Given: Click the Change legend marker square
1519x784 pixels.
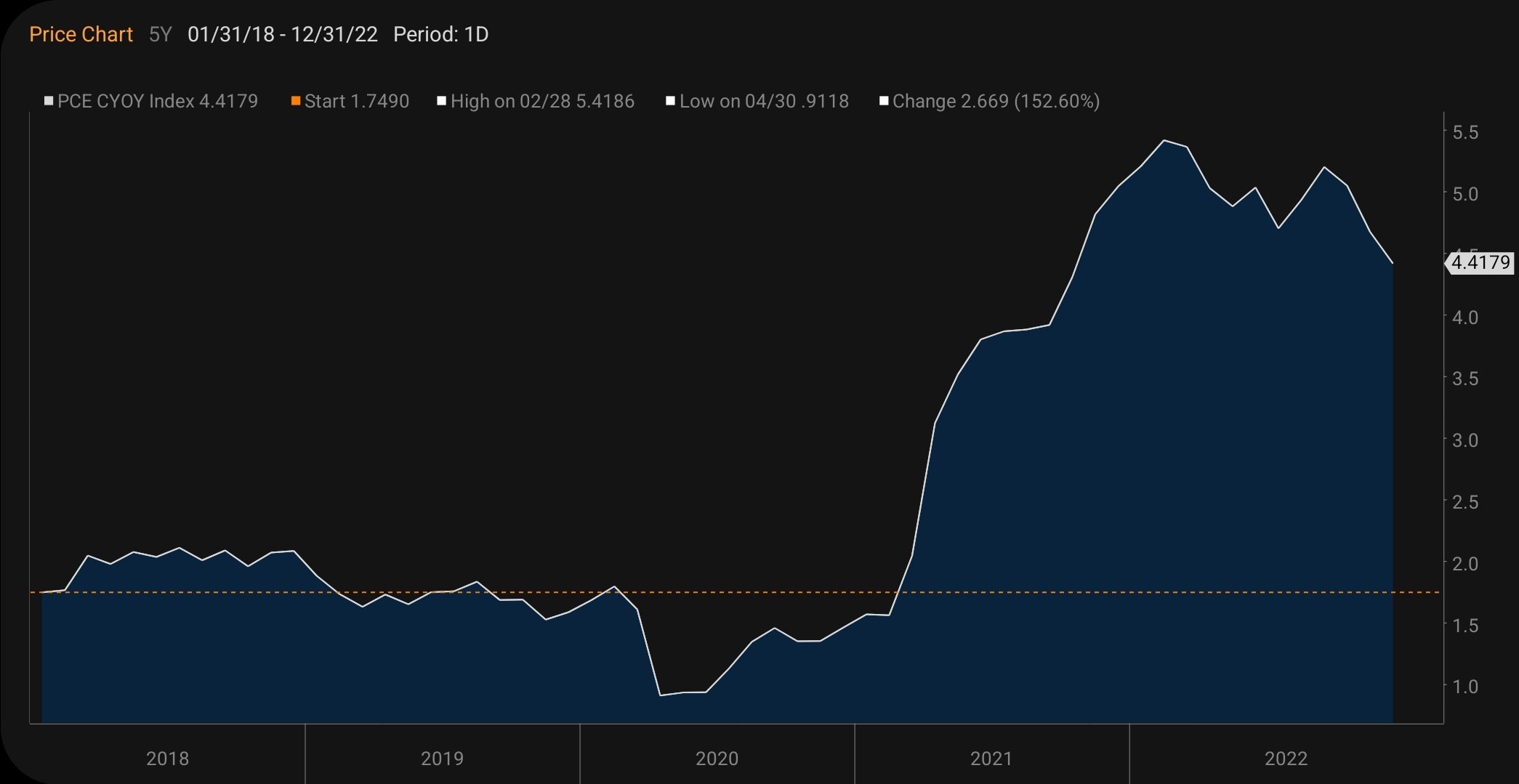Looking at the screenshot, I should [x=885, y=100].
